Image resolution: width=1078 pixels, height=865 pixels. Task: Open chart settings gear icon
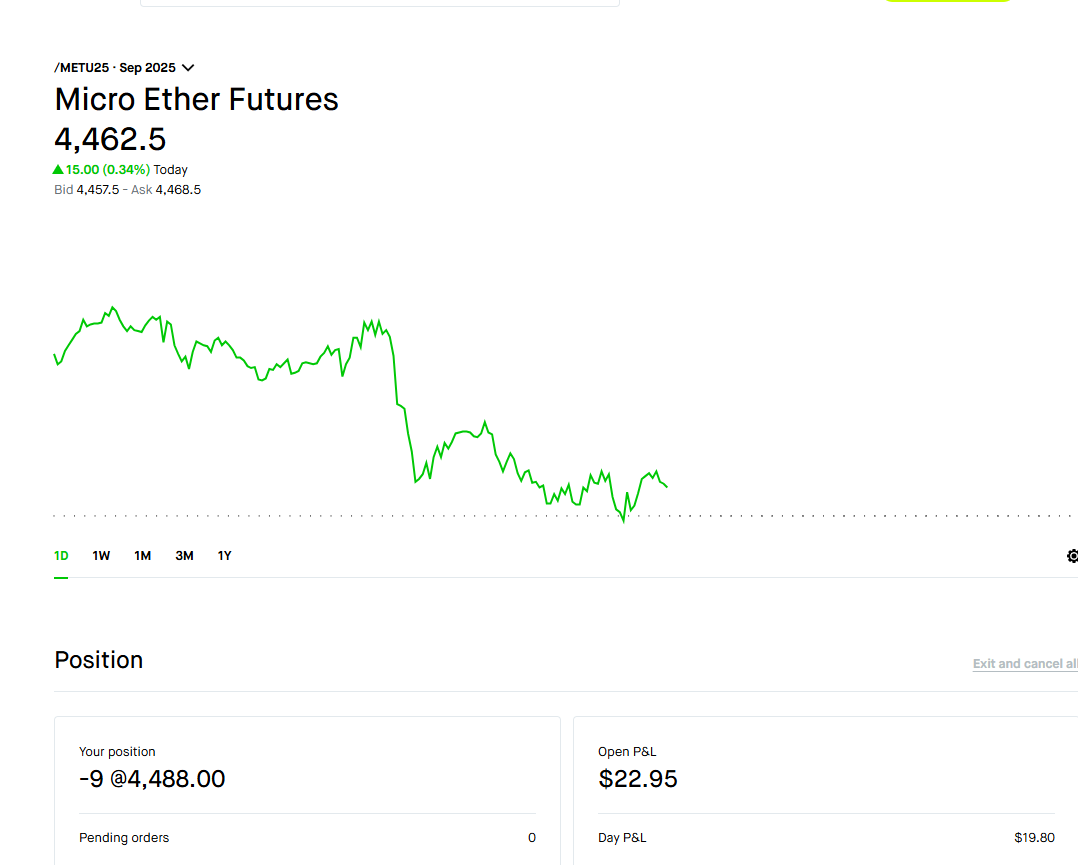pyautogui.click(x=1073, y=556)
